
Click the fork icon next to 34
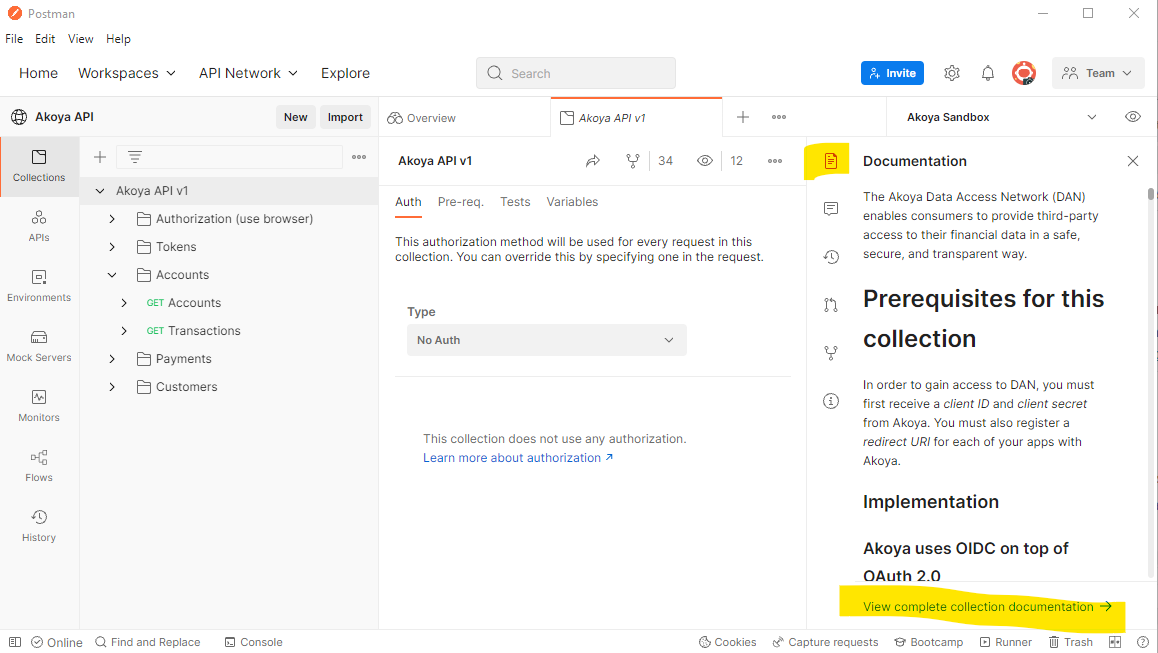[633, 161]
